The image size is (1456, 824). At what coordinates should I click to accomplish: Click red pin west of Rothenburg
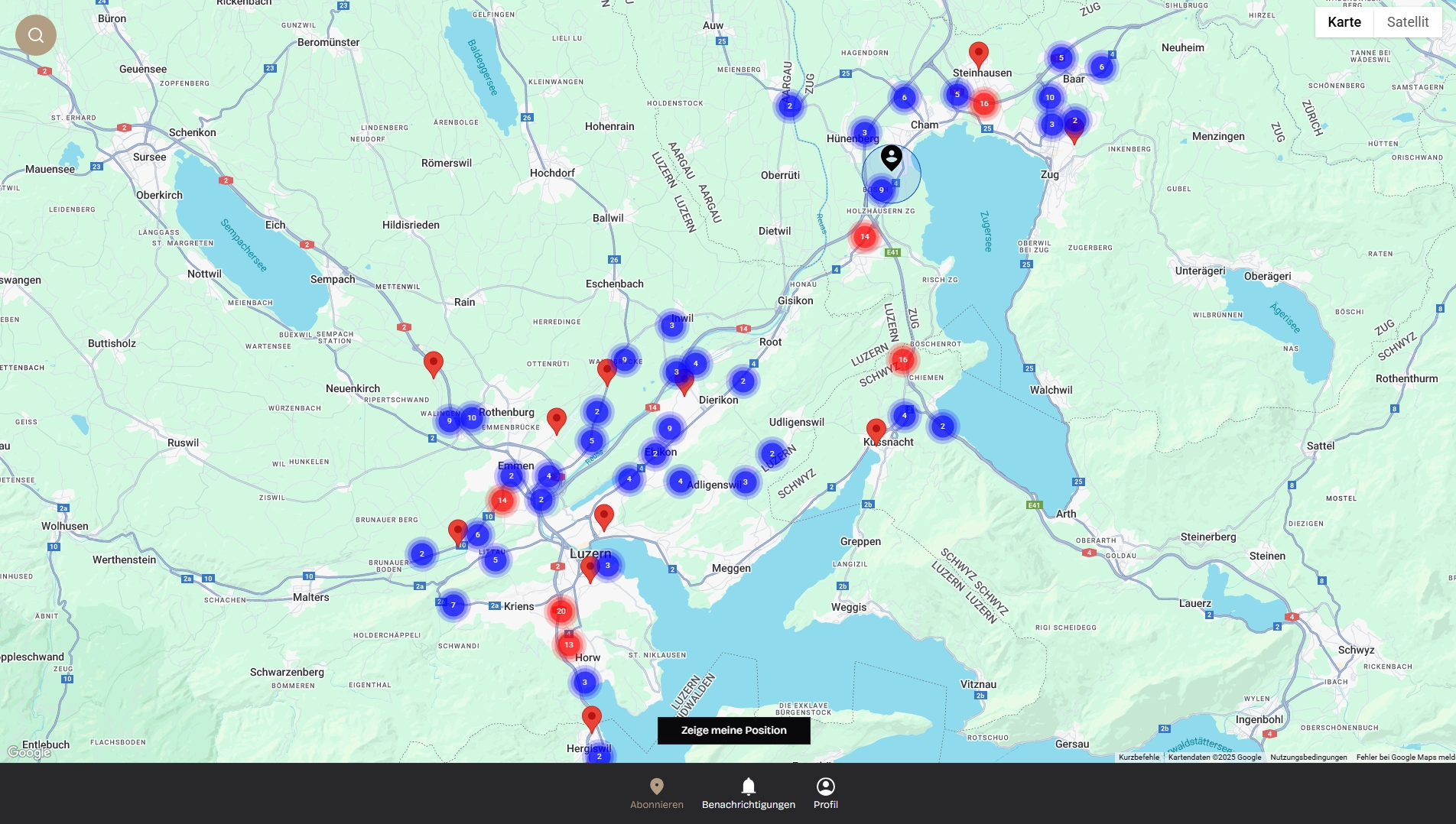pos(434,365)
